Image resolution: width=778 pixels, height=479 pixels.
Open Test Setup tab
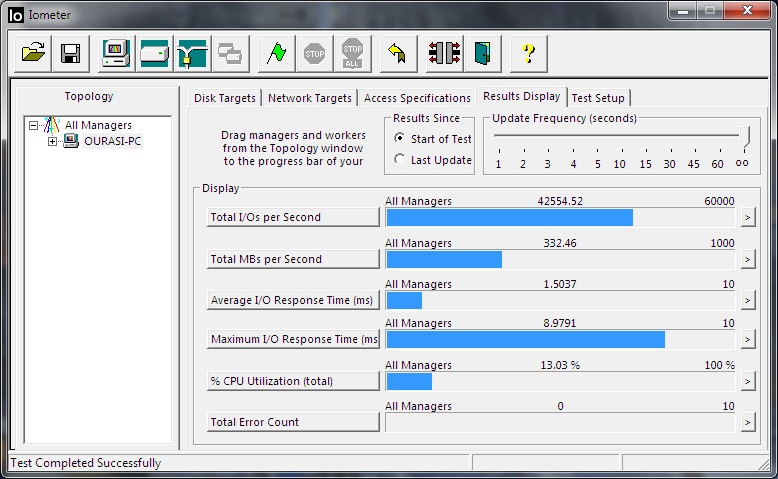(598, 98)
